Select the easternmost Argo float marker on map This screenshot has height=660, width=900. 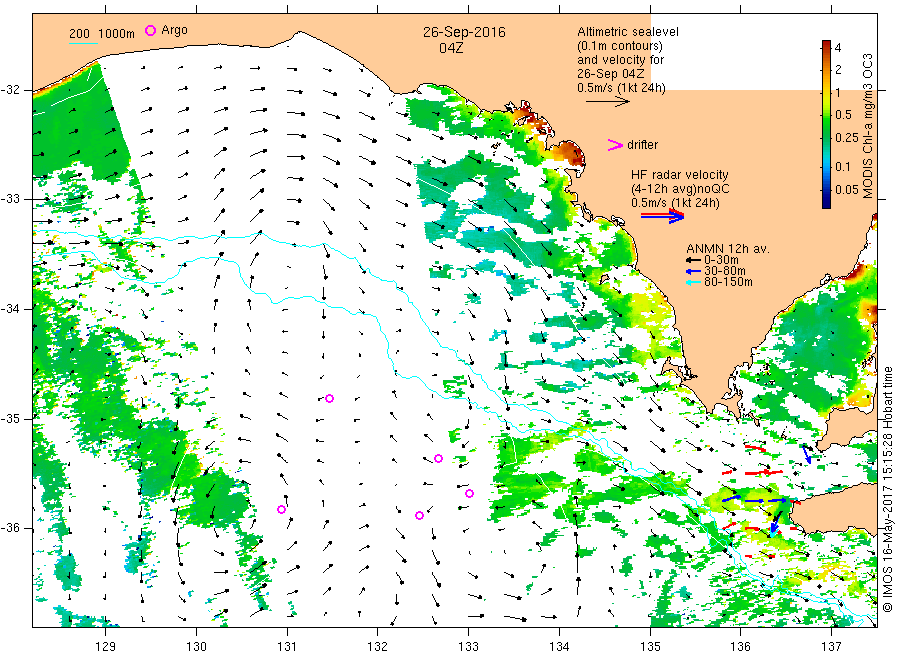click(470, 494)
